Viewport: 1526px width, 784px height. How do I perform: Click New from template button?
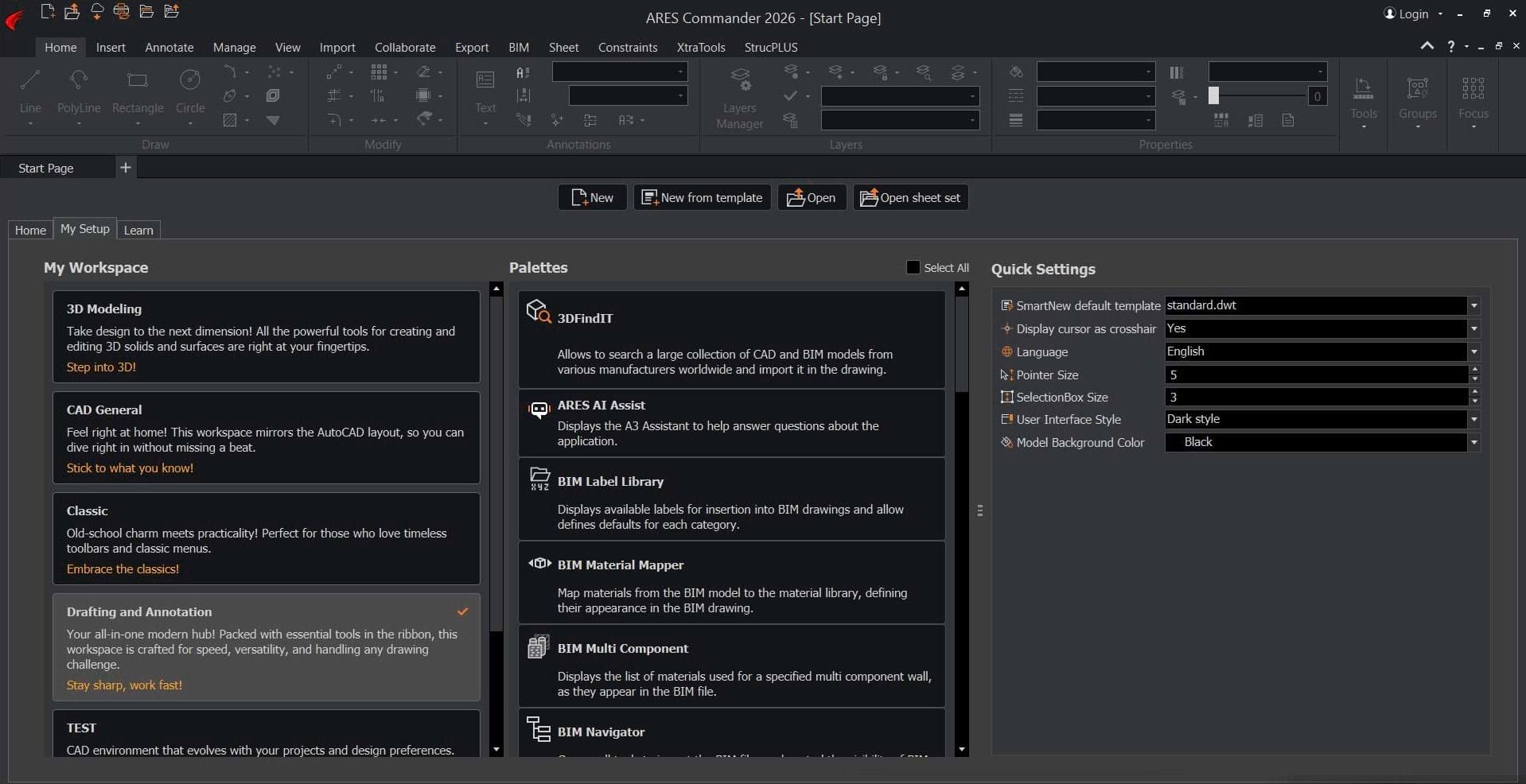(702, 197)
